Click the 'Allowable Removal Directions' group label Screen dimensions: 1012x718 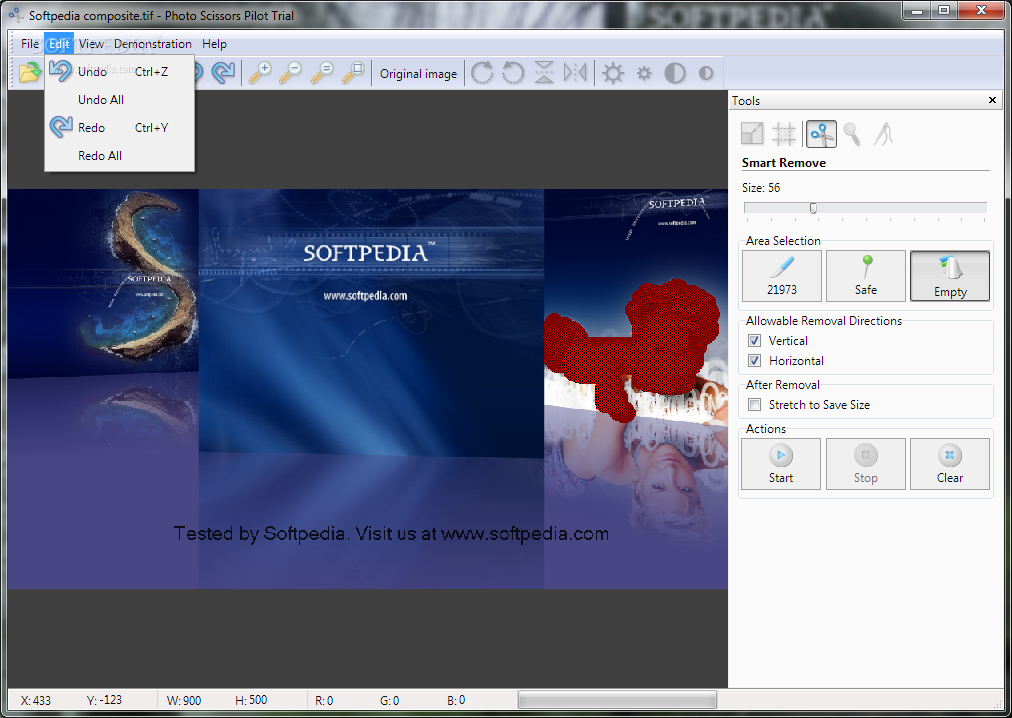tap(824, 321)
